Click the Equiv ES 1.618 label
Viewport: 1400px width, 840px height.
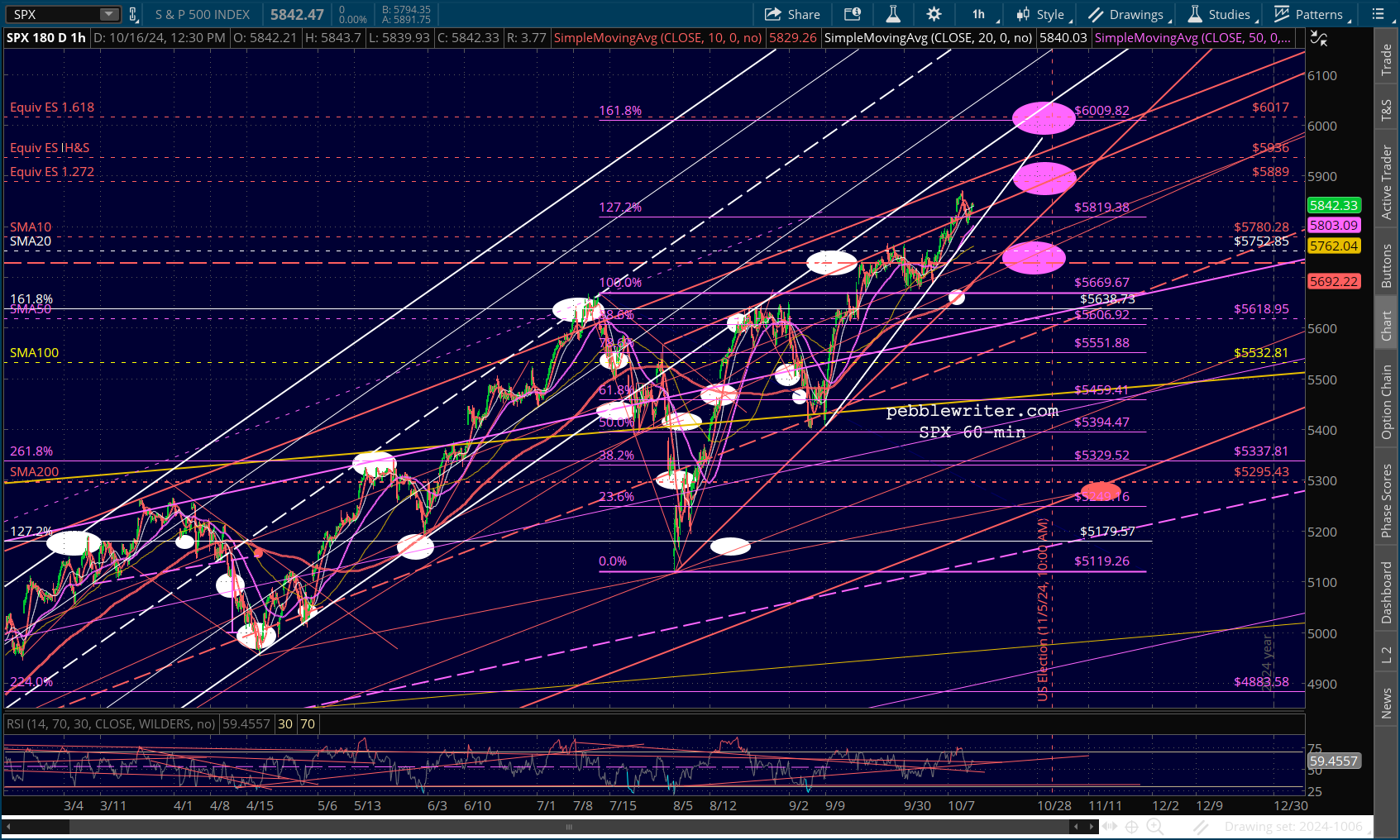pyautogui.click(x=52, y=107)
